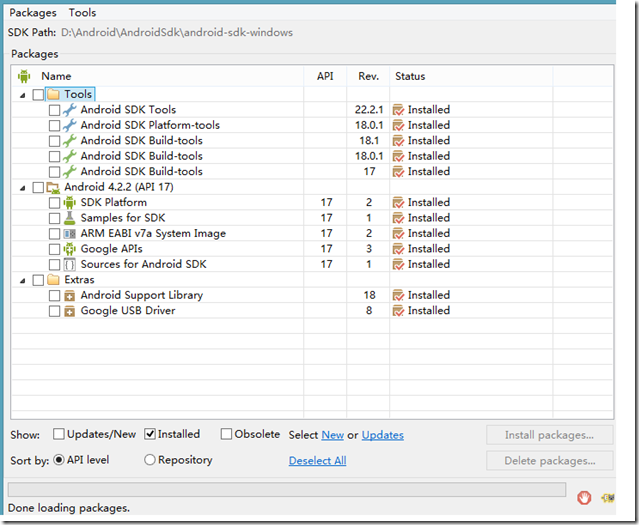Click revision value 22.2.1
This screenshot has height=525, width=639.
[x=369, y=110]
